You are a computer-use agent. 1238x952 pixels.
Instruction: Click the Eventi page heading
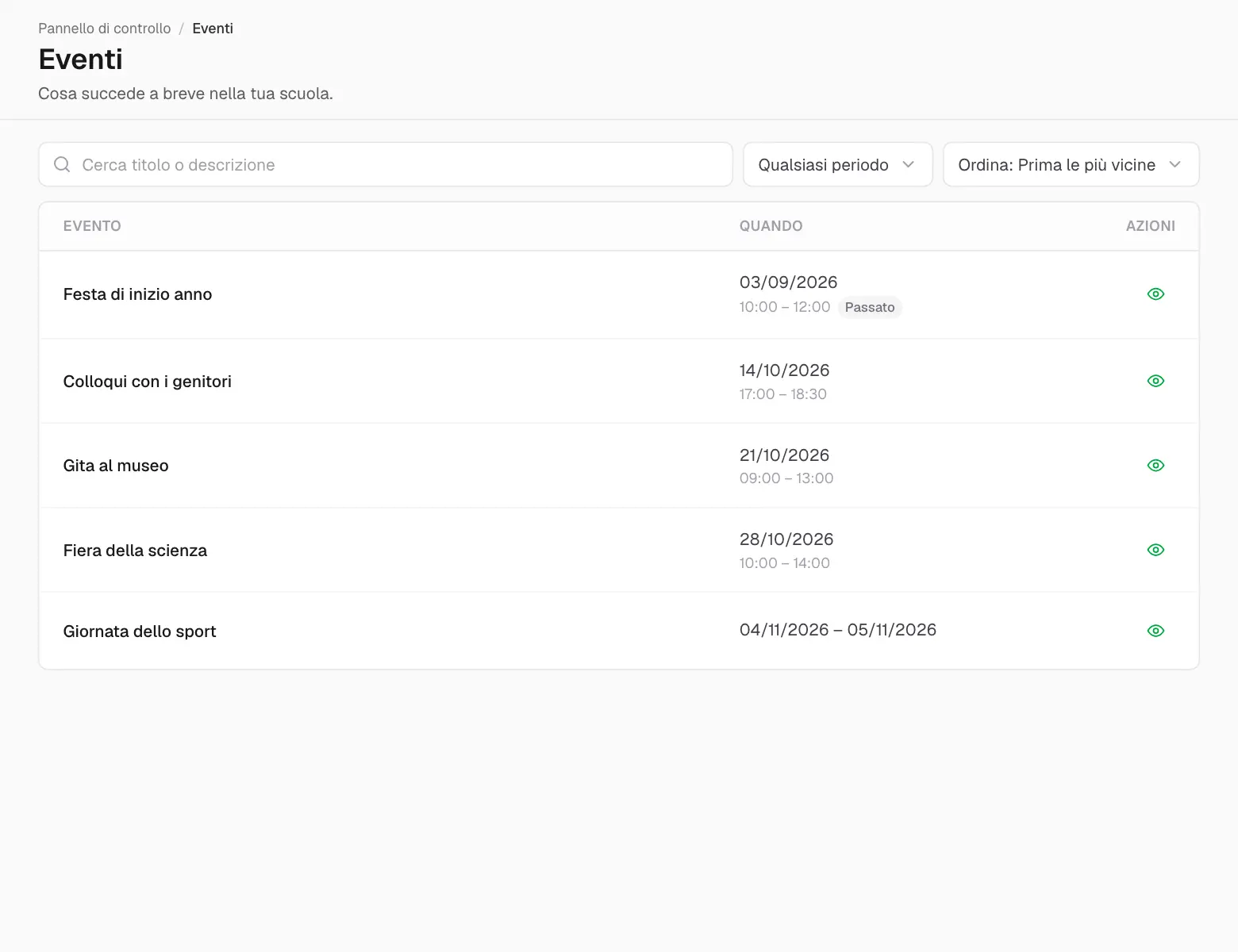pyautogui.click(x=80, y=59)
